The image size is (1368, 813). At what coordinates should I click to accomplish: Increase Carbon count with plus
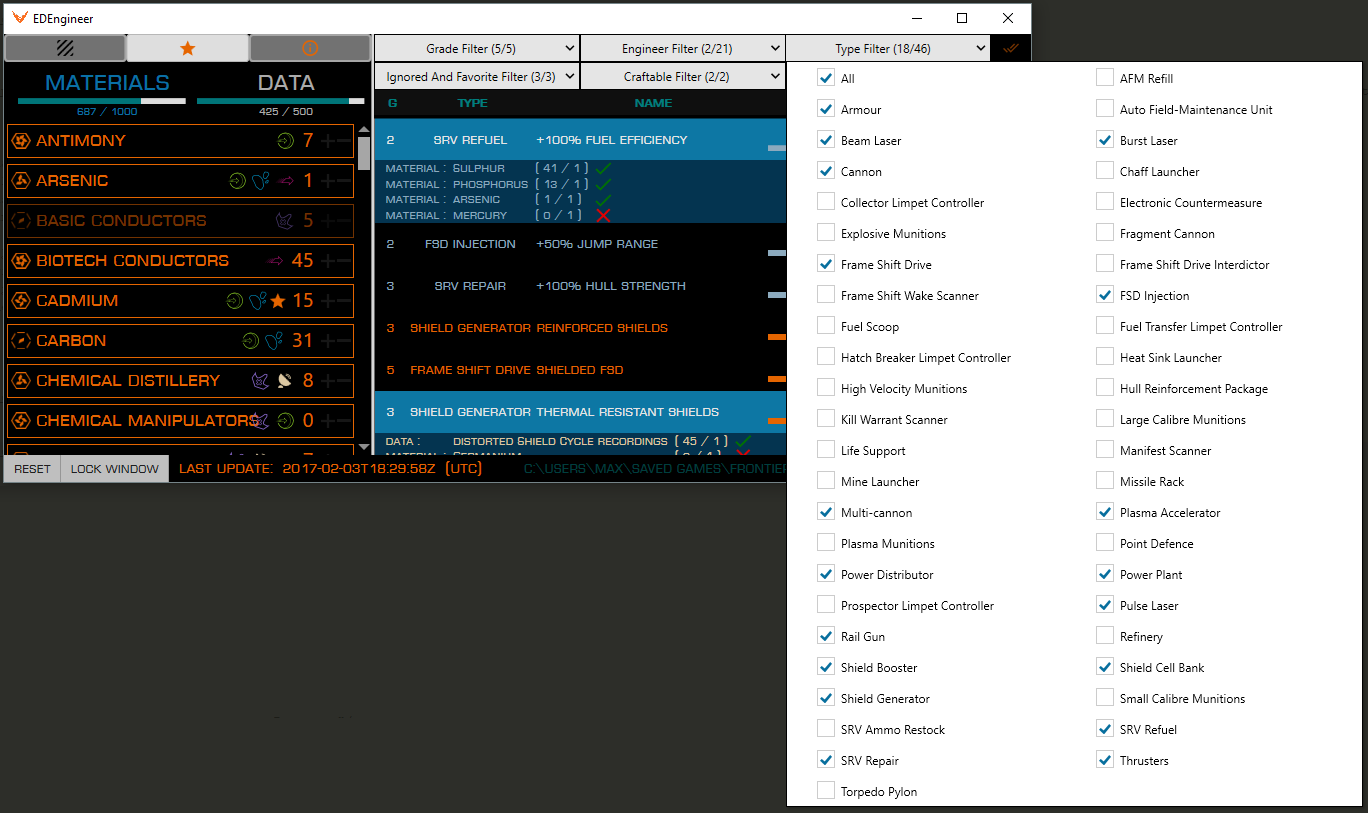pyautogui.click(x=327, y=341)
